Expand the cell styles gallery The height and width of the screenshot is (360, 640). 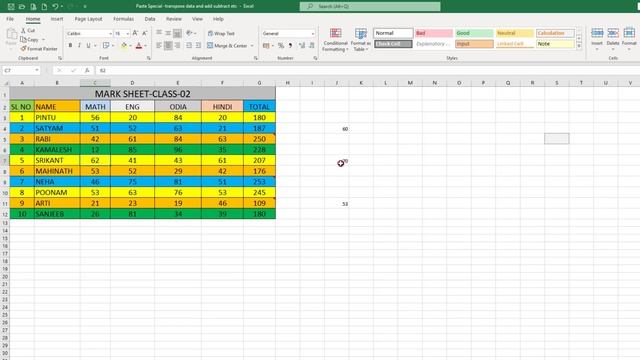pyautogui.click(x=579, y=46)
